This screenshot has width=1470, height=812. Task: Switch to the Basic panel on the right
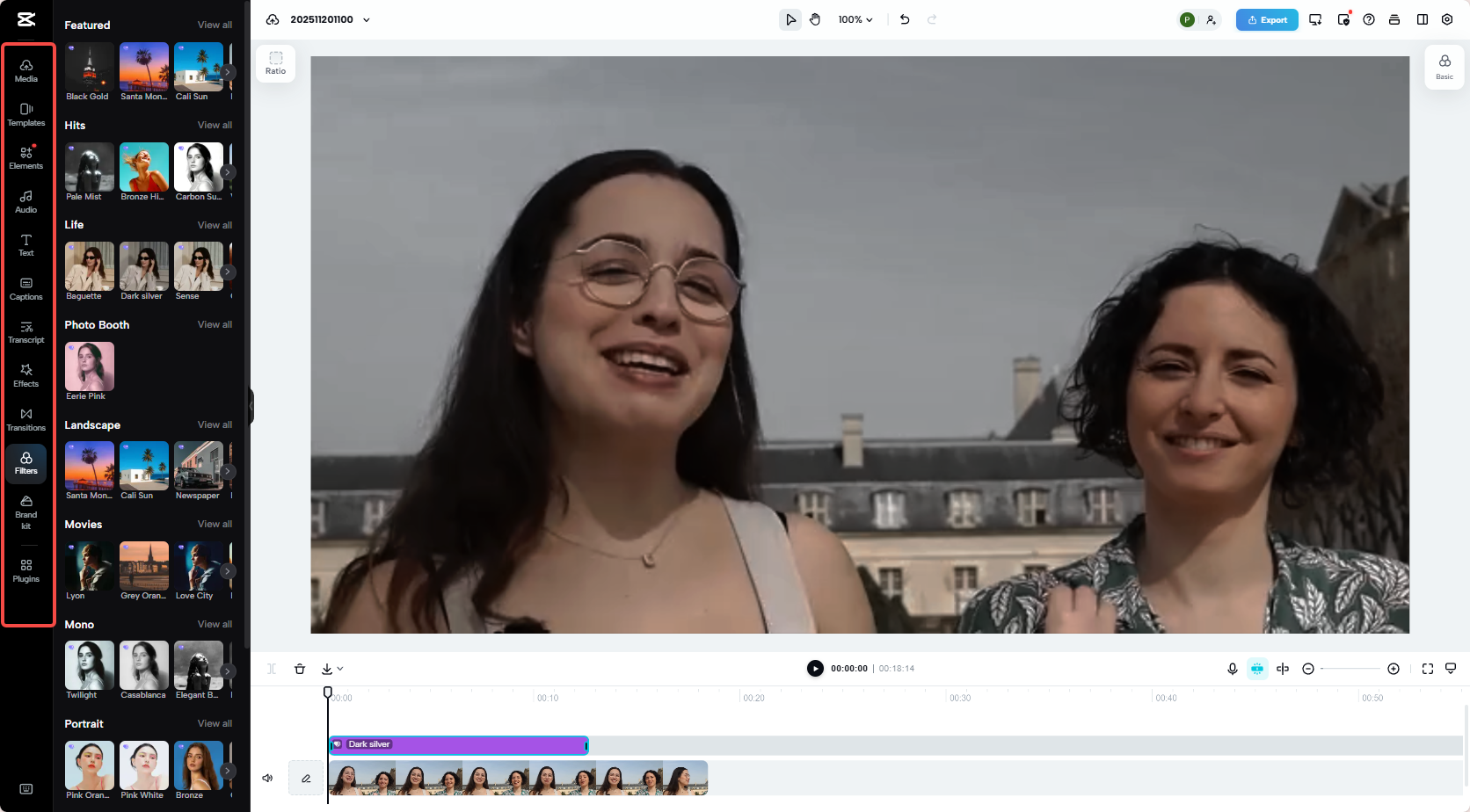click(x=1445, y=66)
